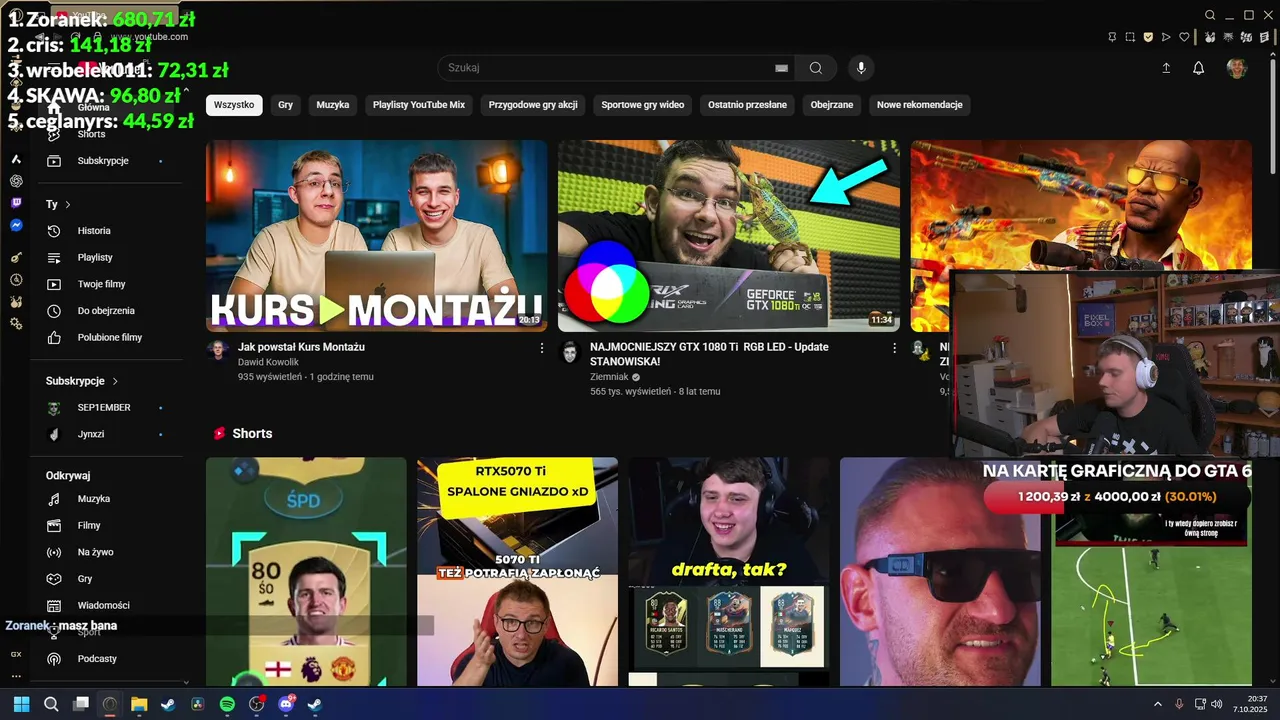Click the search magnifier button

click(816, 68)
